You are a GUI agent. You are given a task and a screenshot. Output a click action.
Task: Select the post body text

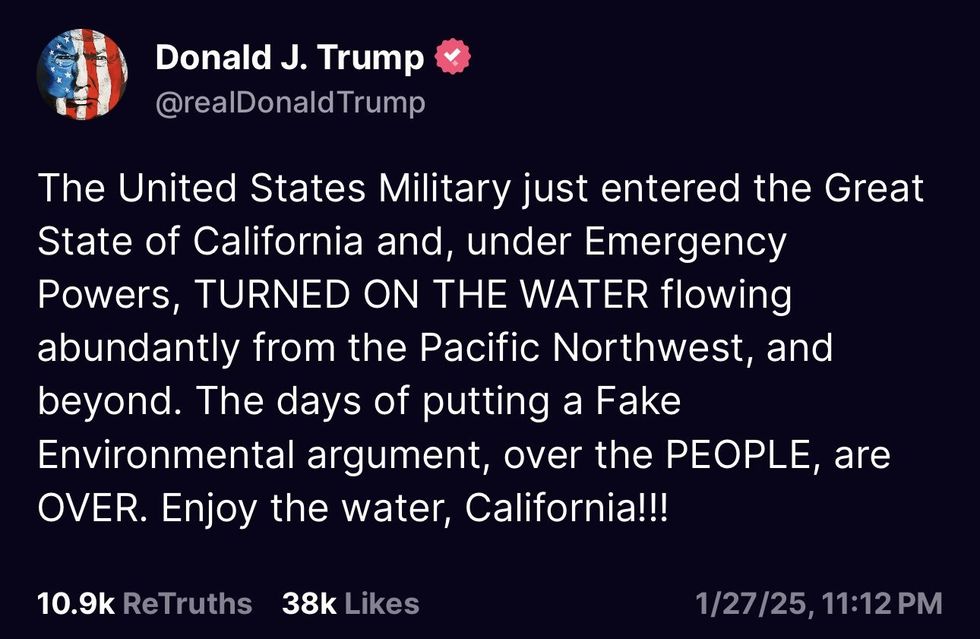(x=480, y=345)
